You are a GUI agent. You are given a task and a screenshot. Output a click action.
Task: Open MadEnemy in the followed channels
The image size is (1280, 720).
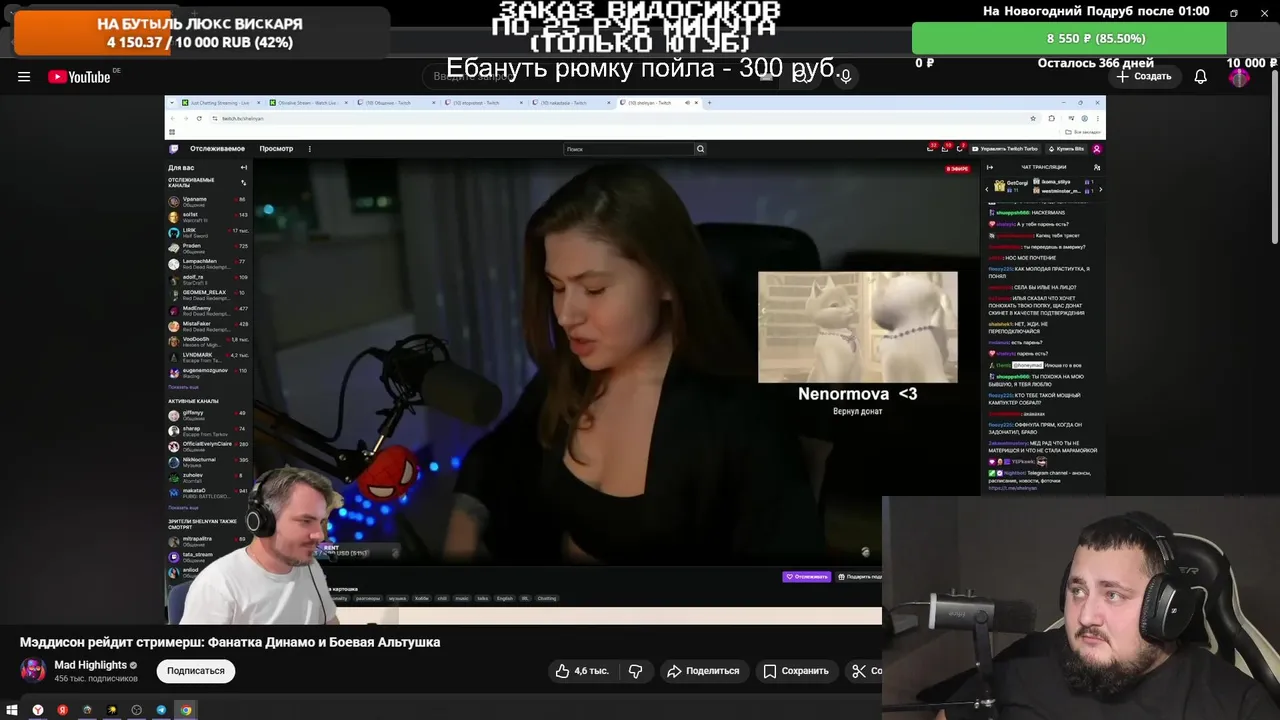208,310
